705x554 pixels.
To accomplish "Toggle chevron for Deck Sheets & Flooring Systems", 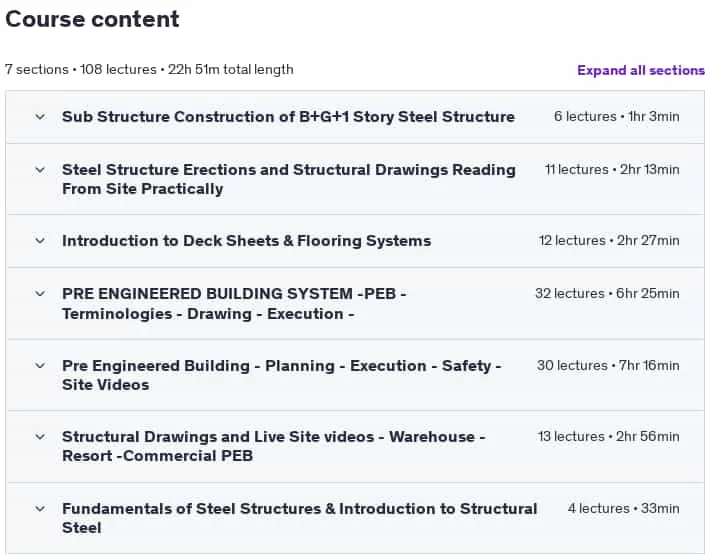I will coord(40,241).
